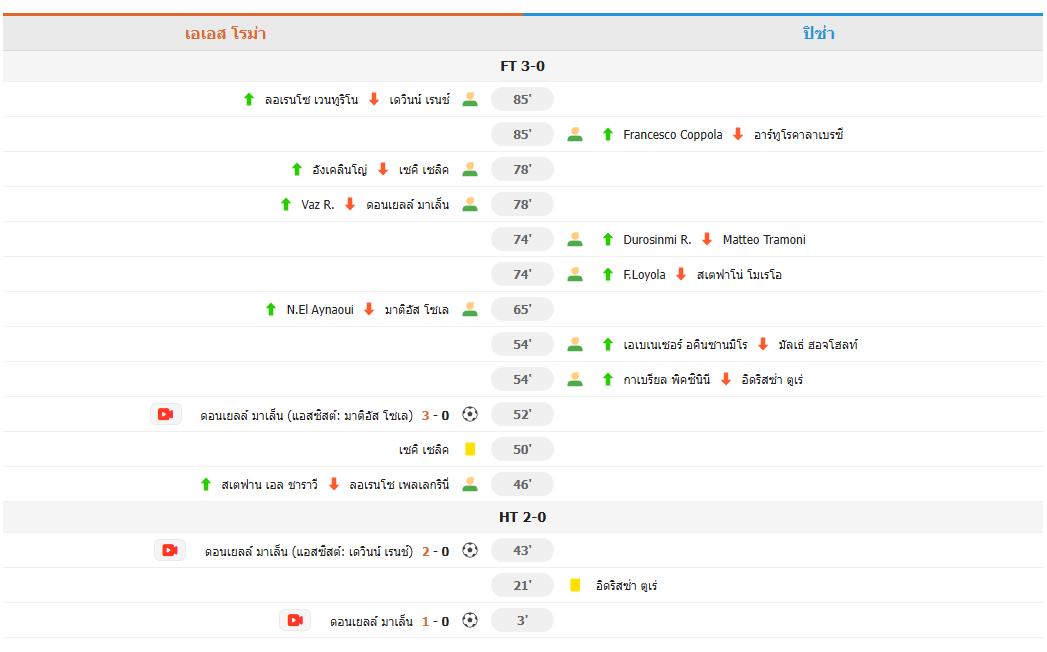Play the first goal clip at minute 3
The width and height of the screenshot is (1047, 652).
(x=293, y=620)
